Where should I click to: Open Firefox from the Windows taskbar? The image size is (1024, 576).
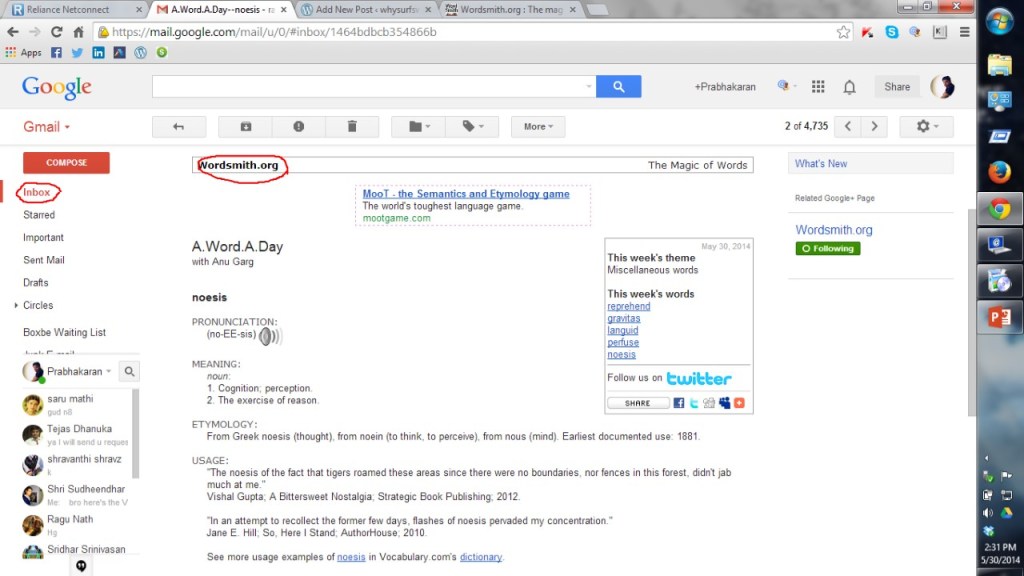point(999,173)
